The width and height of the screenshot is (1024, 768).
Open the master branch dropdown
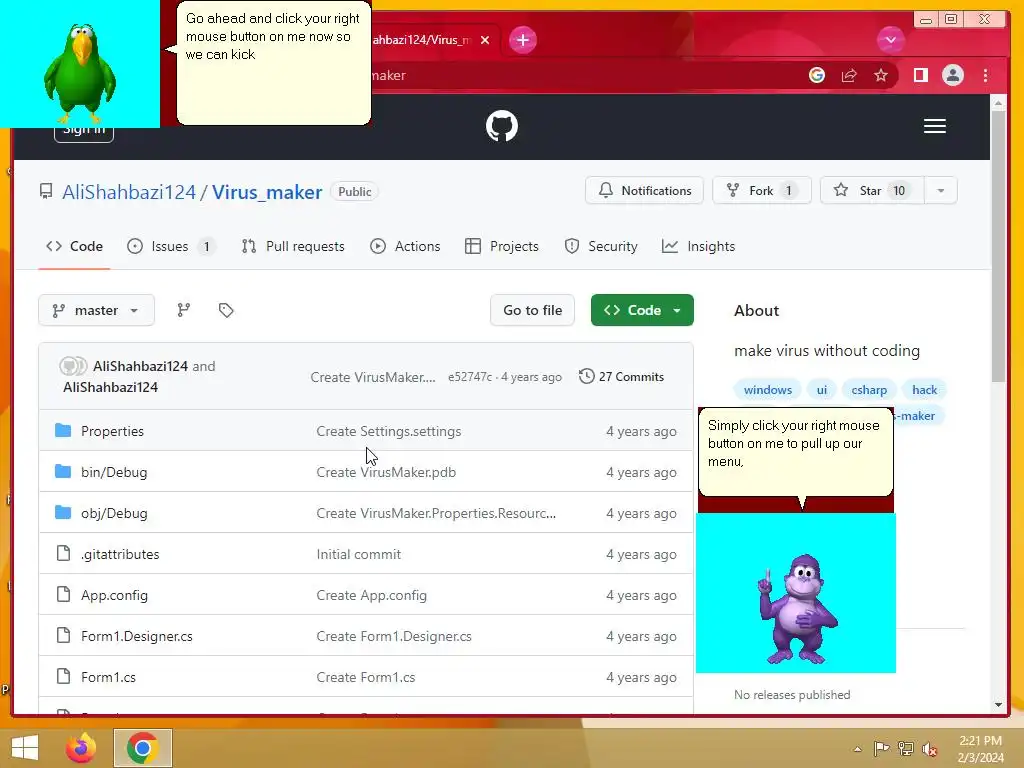coord(97,310)
